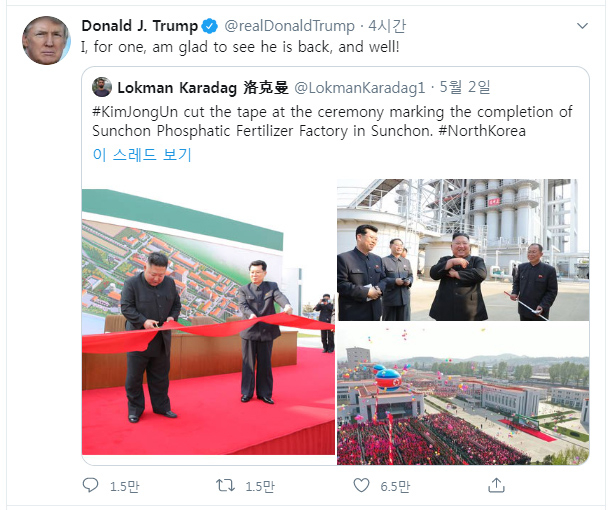Screen dimensions: 614x510
Task: Open the @LokmanKaradag1 handle
Action: 359,88
